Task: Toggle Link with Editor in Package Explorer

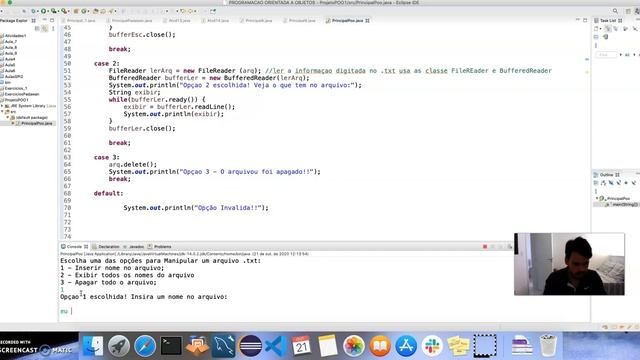Action: click(45, 29)
